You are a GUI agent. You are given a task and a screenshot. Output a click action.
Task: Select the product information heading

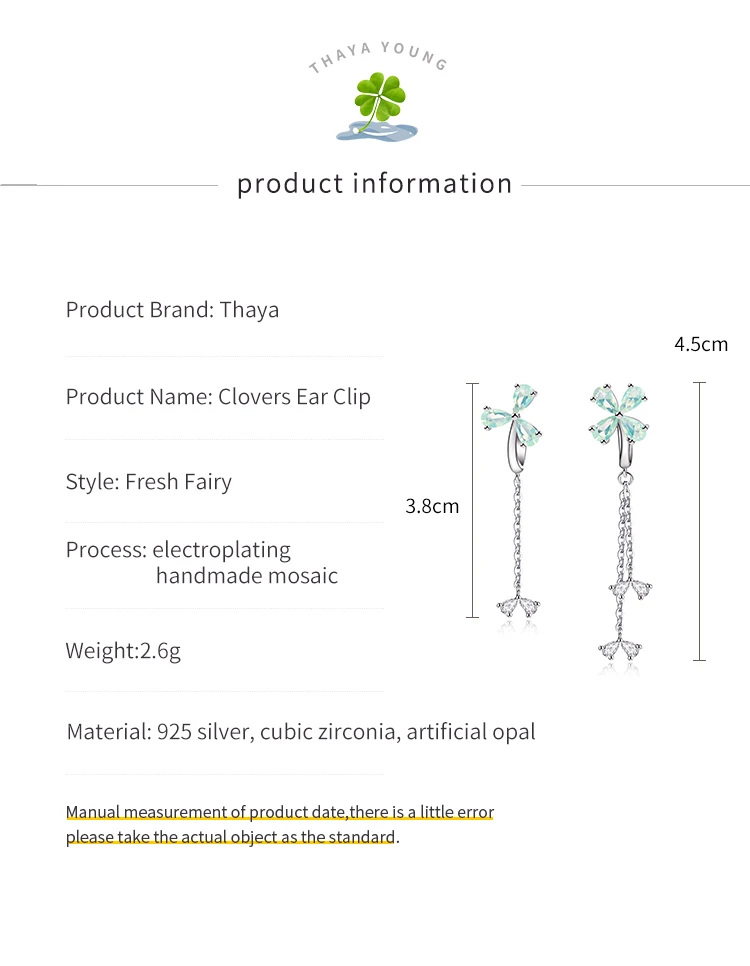point(375,184)
